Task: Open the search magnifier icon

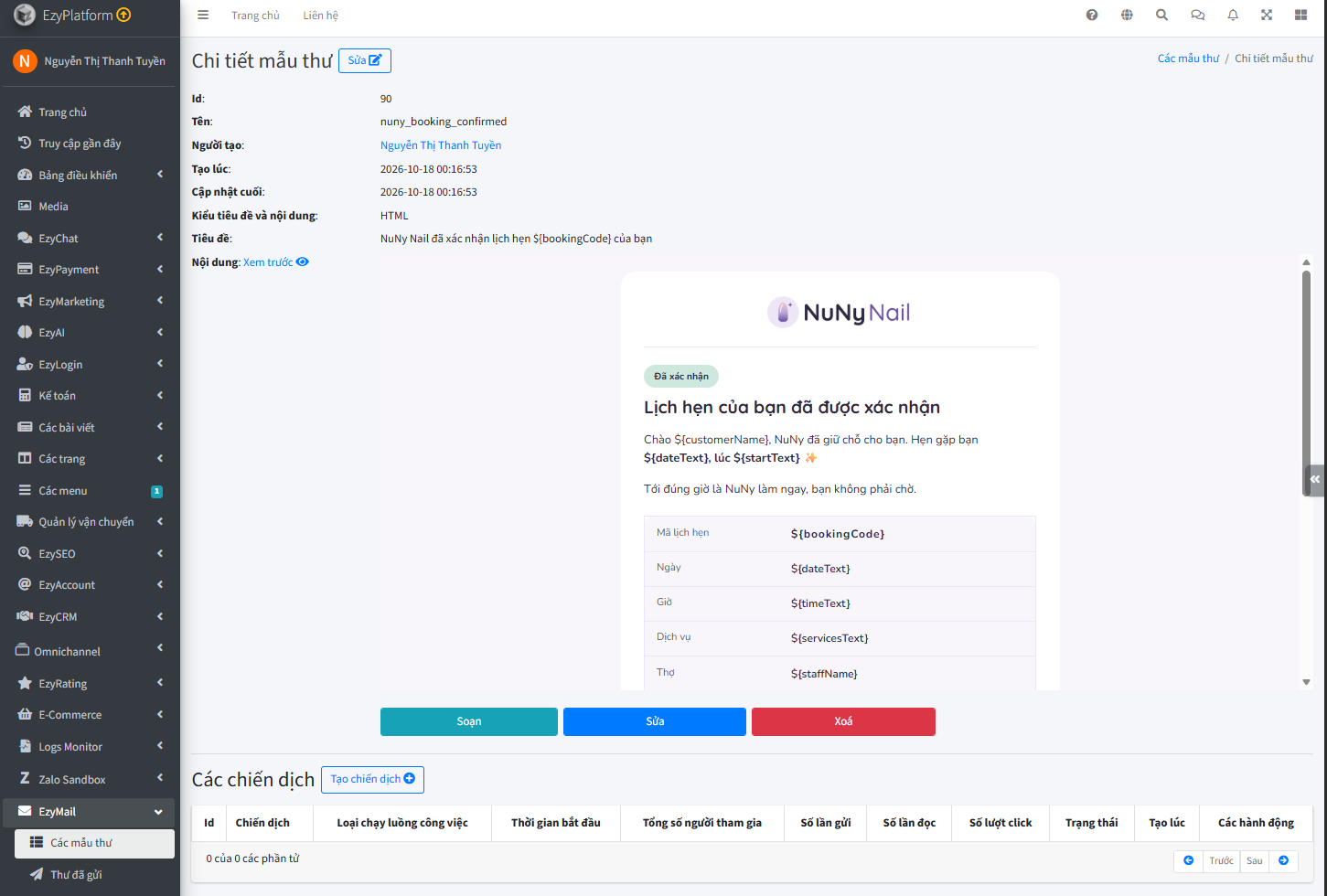Action: (1161, 15)
